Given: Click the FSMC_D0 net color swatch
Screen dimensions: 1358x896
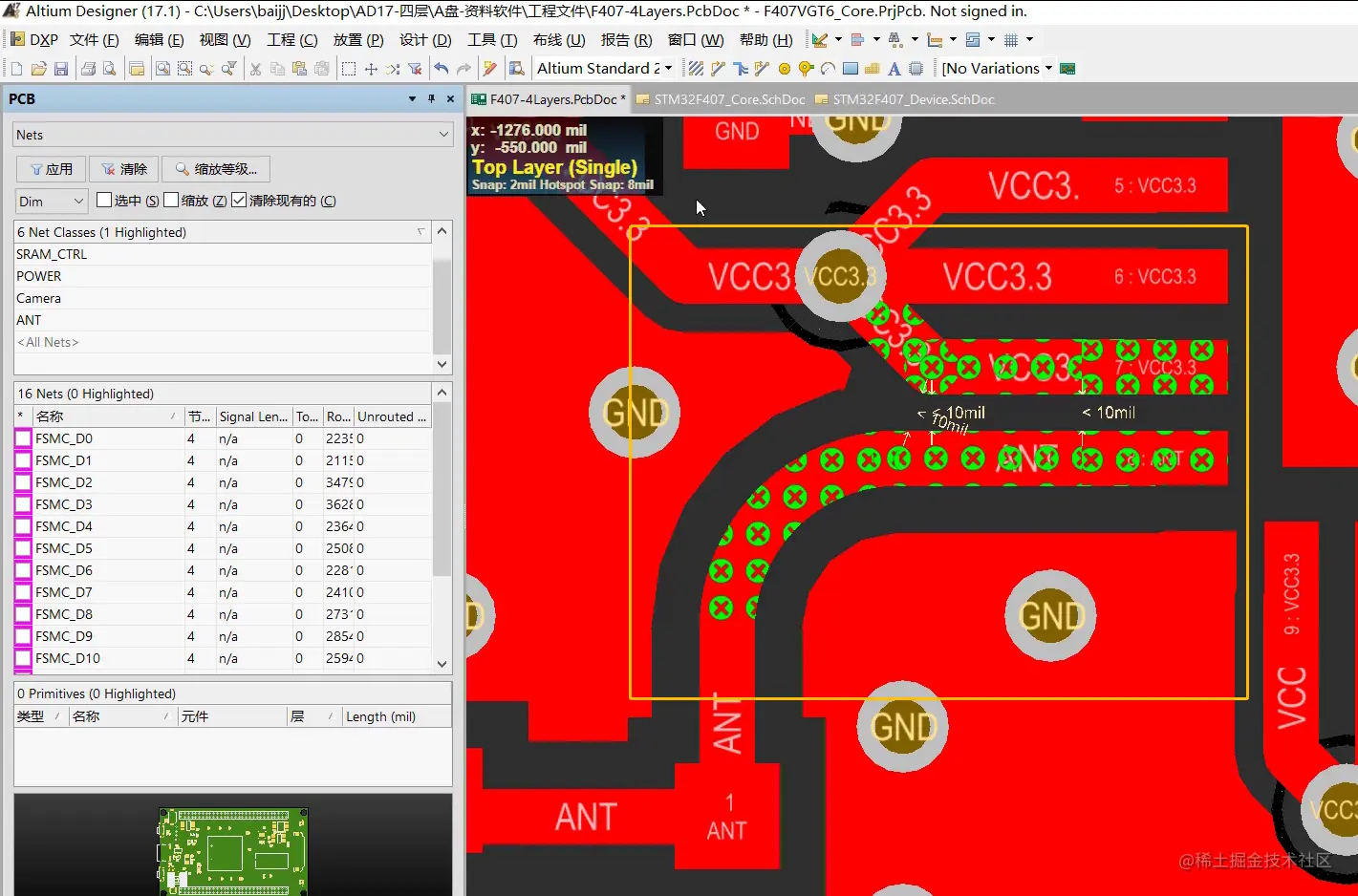Looking at the screenshot, I should [23, 438].
